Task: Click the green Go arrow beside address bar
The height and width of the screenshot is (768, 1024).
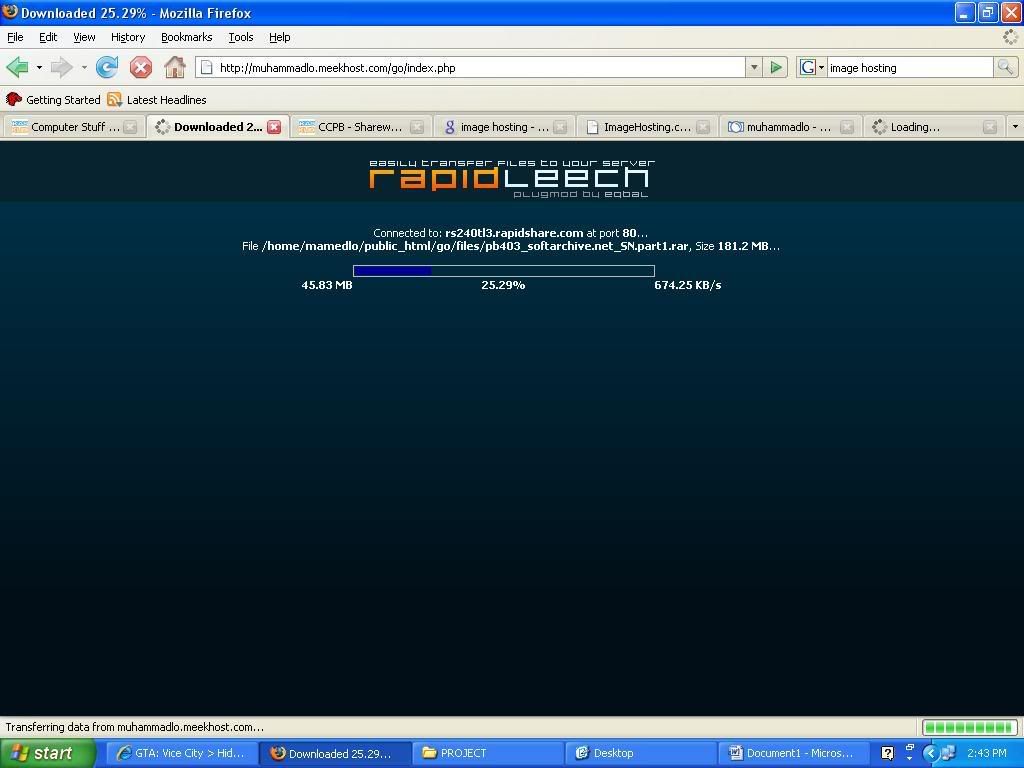Action: click(x=776, y=67)
